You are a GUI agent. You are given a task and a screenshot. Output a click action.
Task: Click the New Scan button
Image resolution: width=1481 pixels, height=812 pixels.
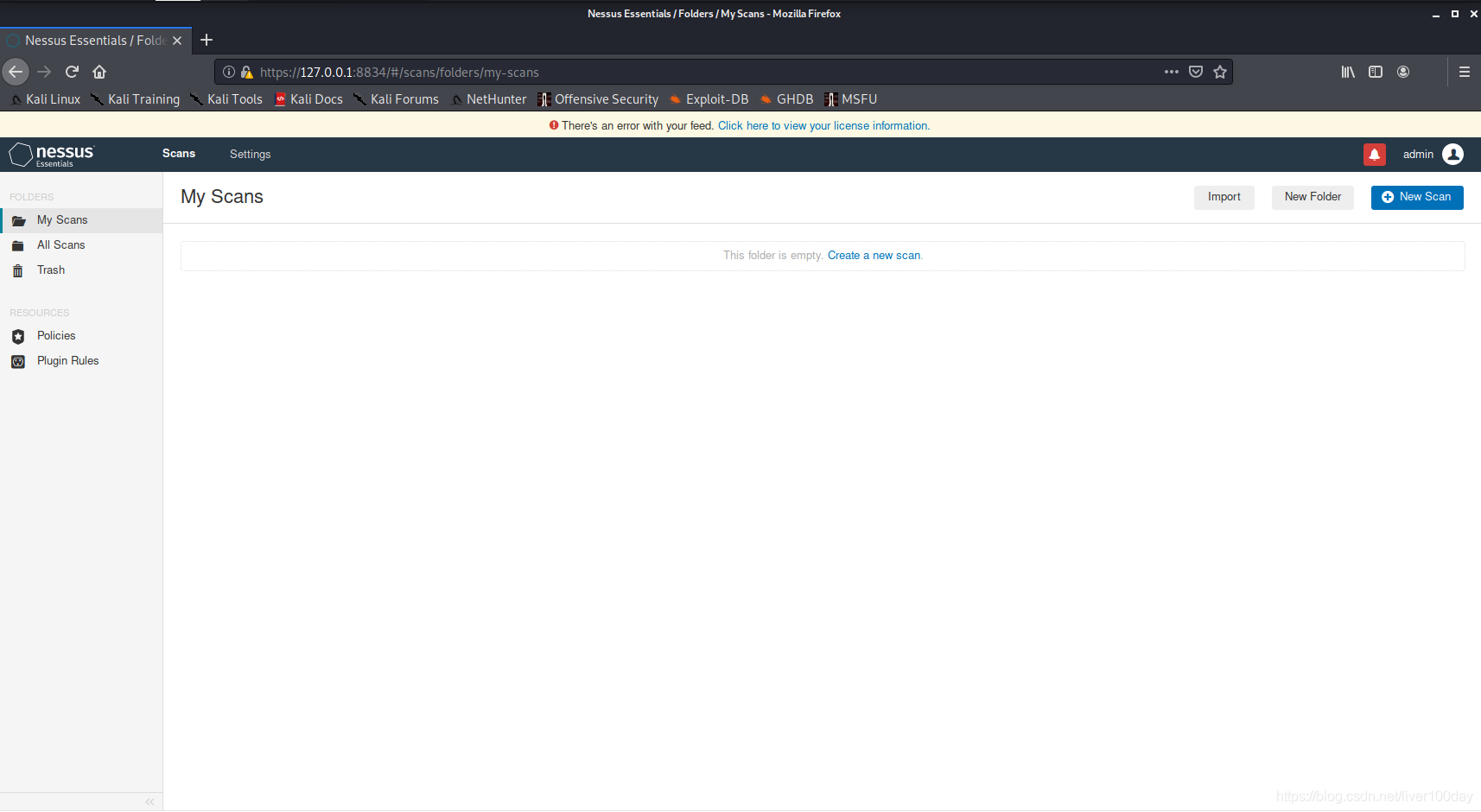click(1417, 197)
